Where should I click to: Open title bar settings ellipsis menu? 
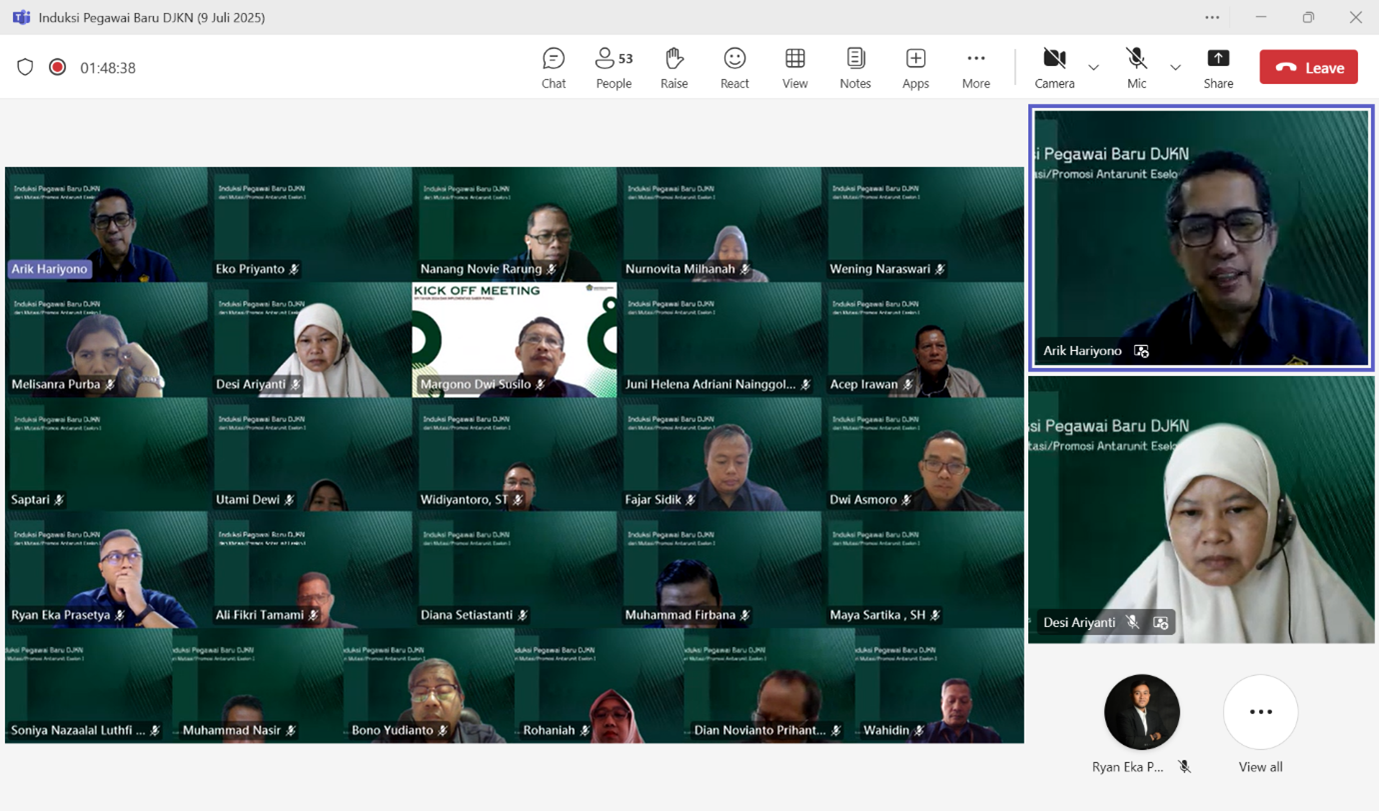pos(1212,17)
